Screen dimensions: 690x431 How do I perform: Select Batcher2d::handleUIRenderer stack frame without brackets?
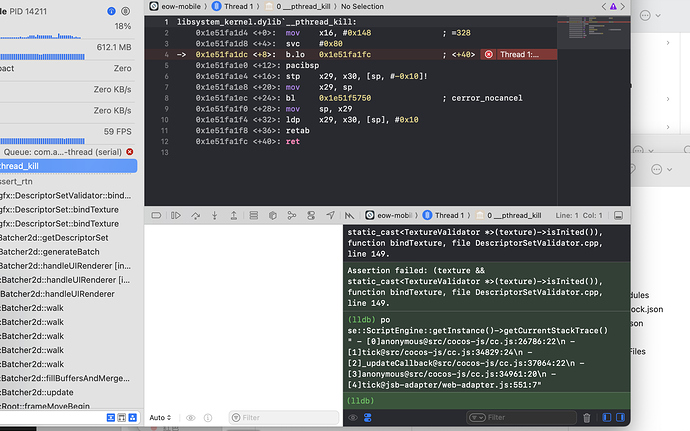pyautogui.click(x=68, y=294)
